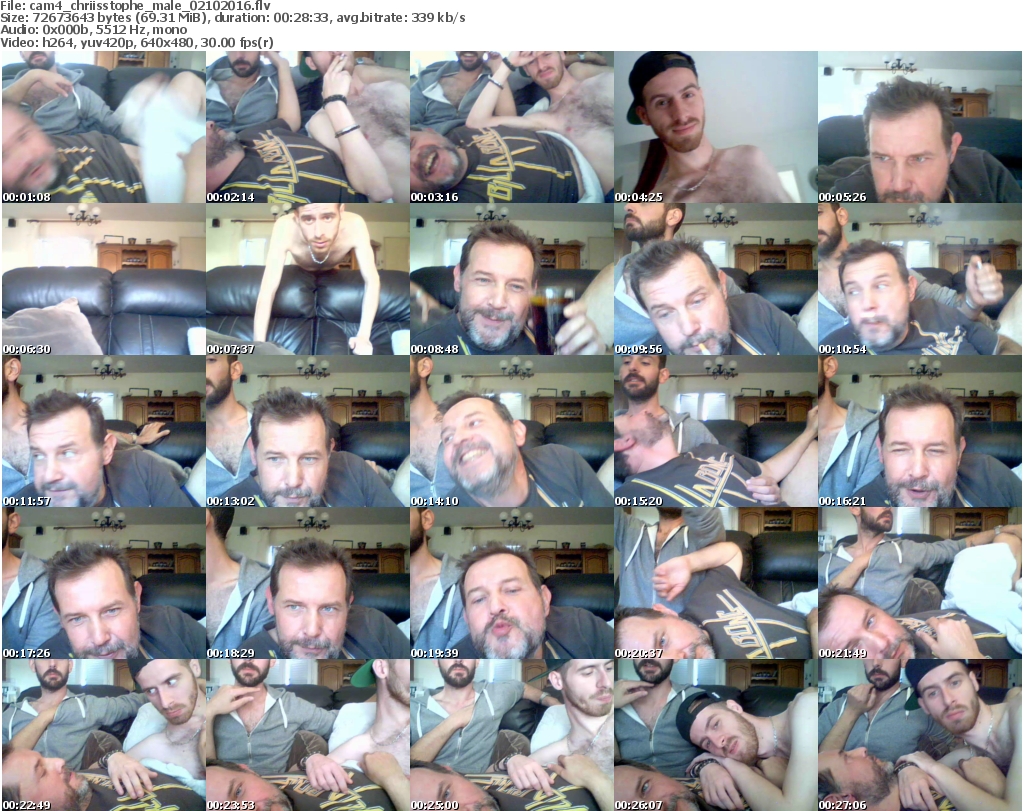The width and height of the screenshot is (1024, 811).
Task: Click the Audio info line
Action: coord(93,30)
